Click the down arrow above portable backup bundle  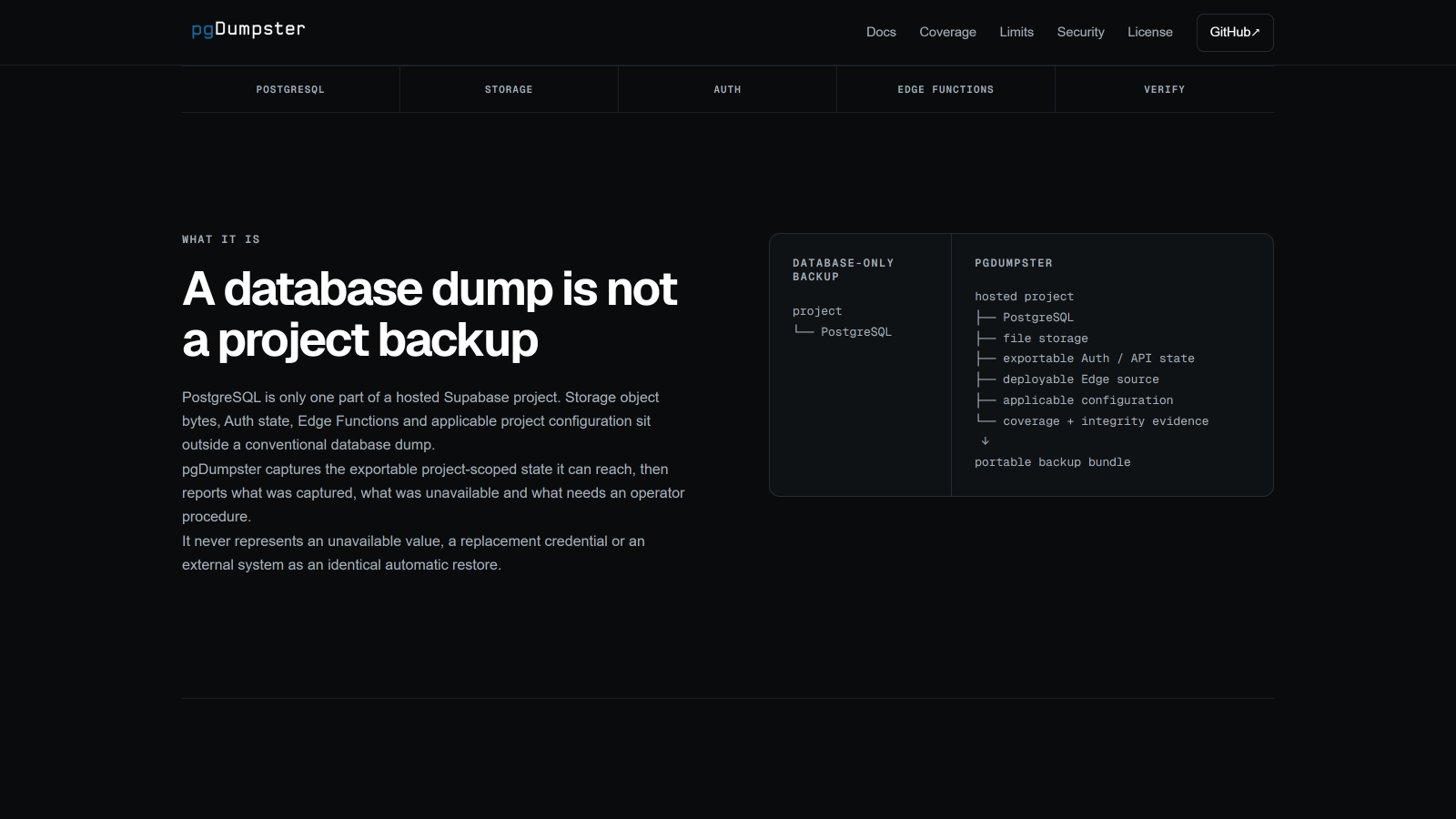click(985, 441)
